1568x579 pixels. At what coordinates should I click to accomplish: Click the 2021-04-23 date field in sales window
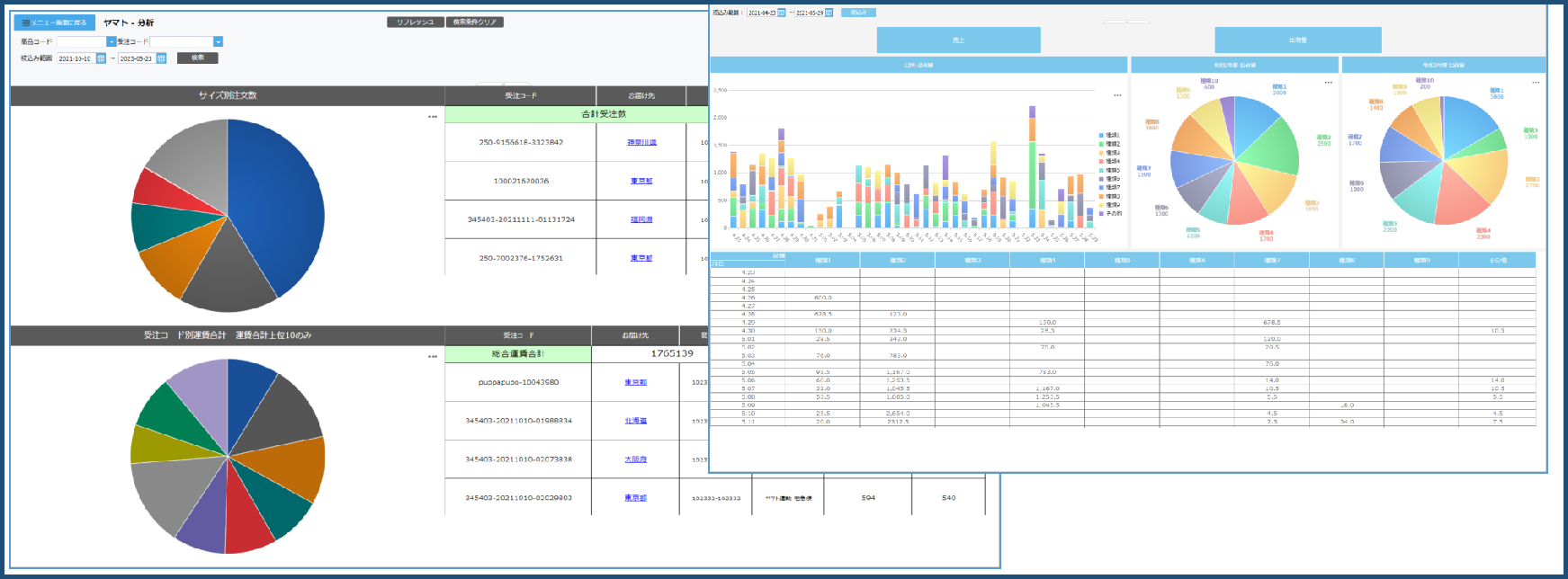pos(761,13)
